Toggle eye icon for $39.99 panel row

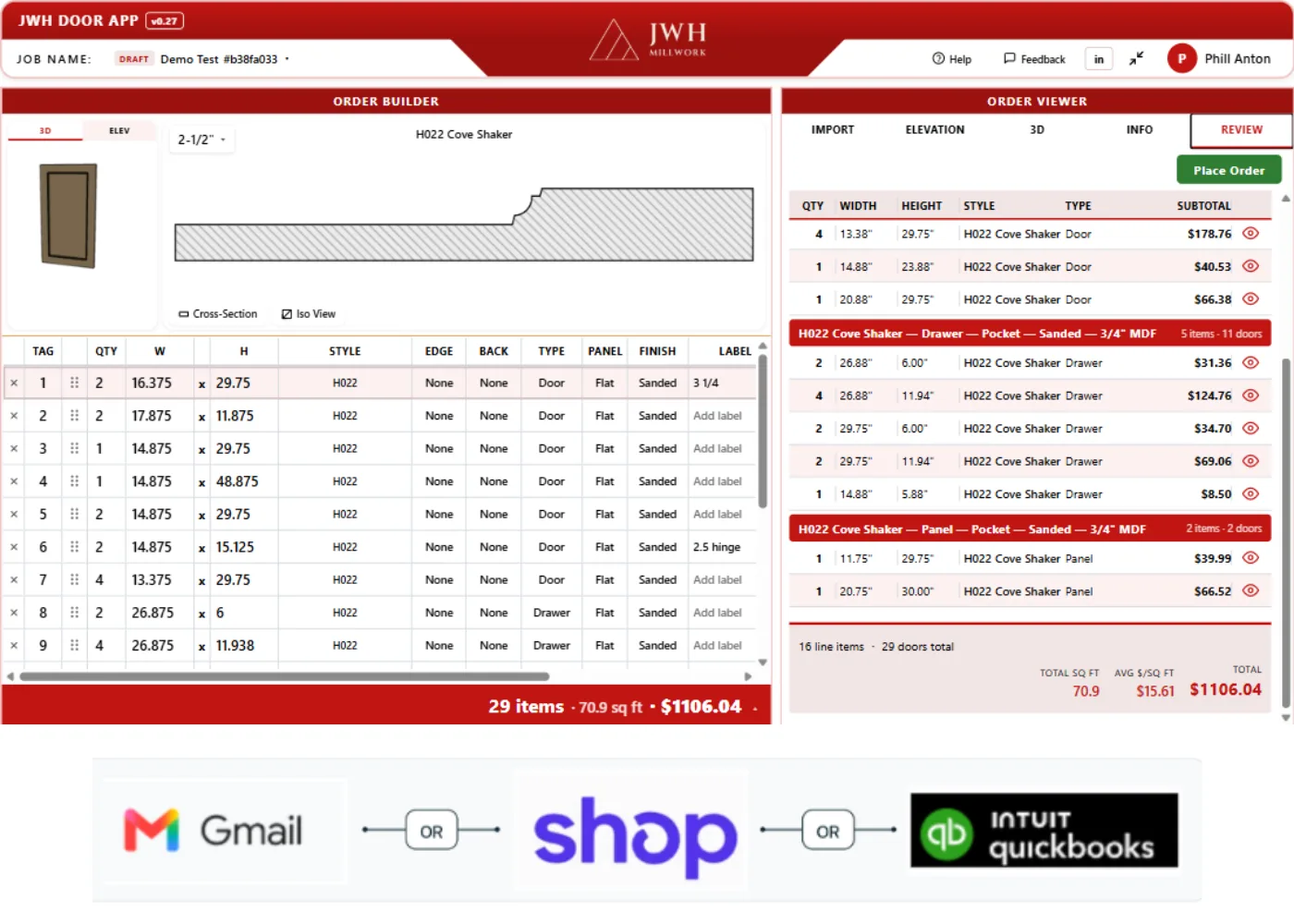(1251, 558)
